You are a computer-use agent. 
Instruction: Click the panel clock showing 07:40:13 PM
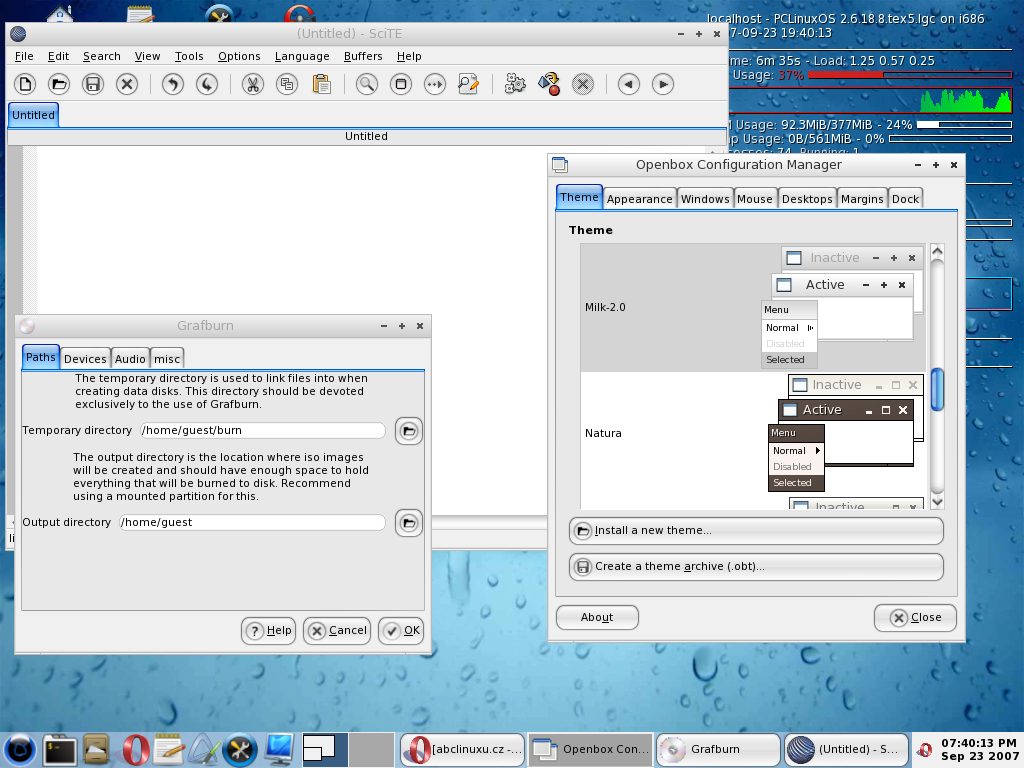pos(978,750)
